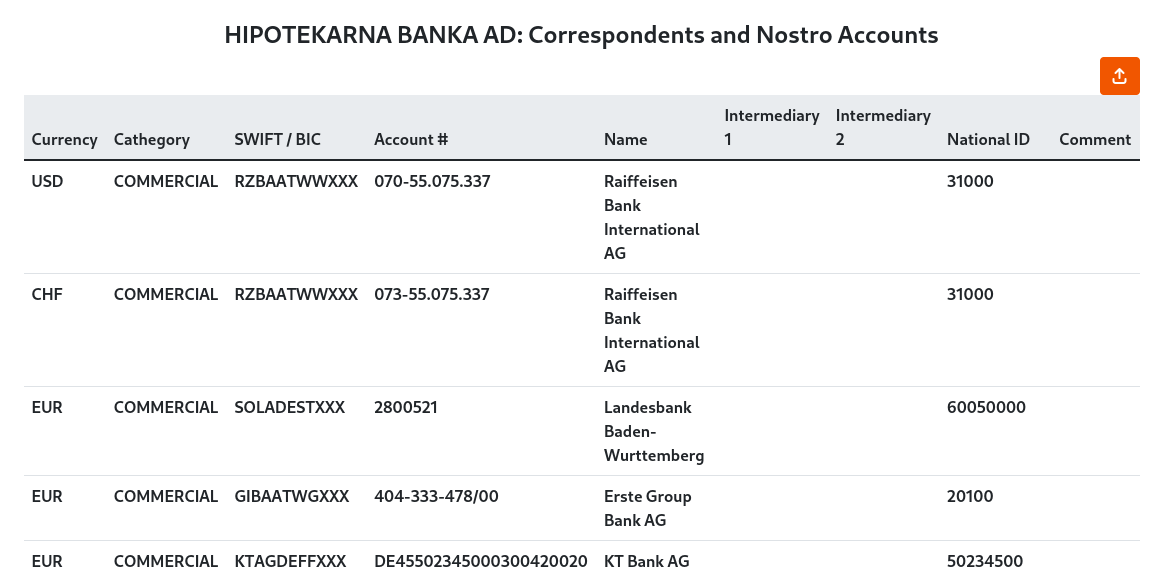The image size is (1161, 570).
Task: Click the National ID column header
Action: (x=987, y=139)
